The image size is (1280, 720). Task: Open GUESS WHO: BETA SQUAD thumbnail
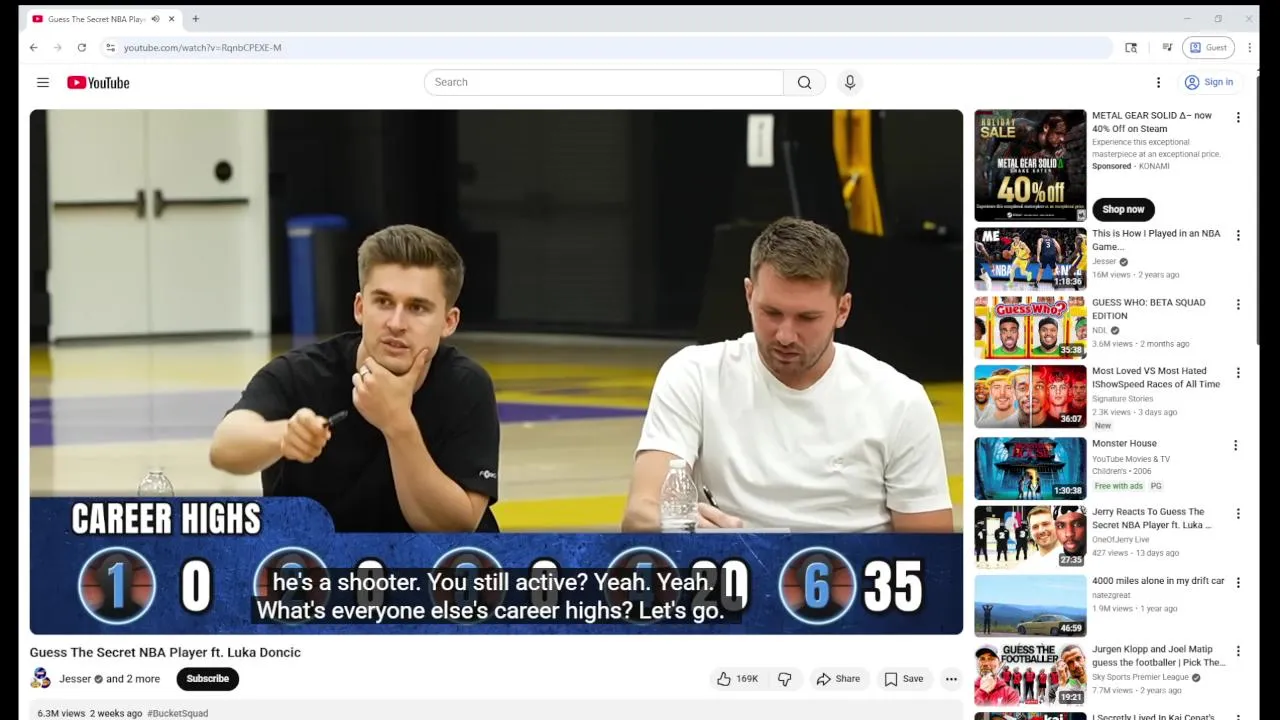point(1030,327)
